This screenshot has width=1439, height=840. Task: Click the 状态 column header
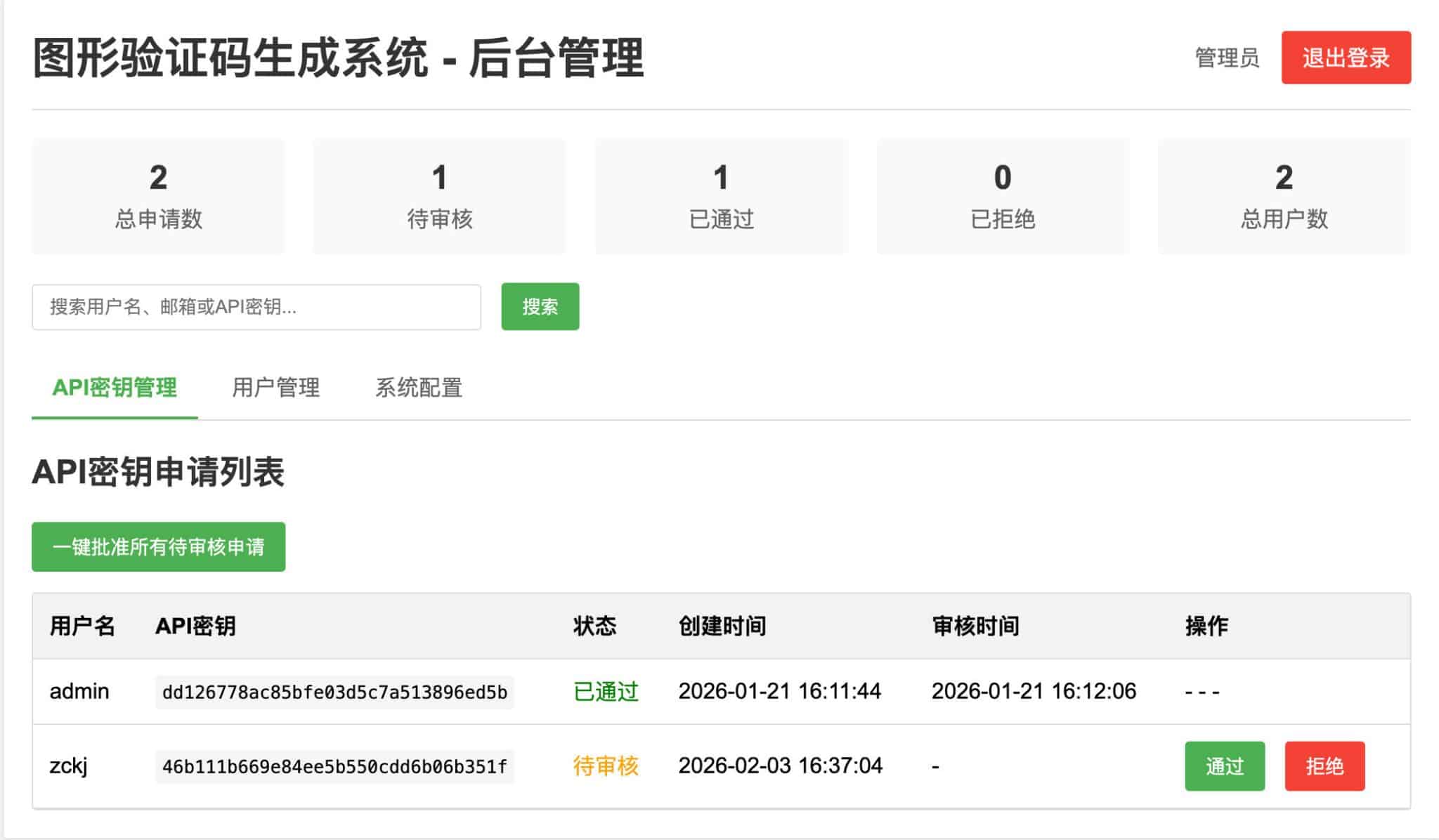pyautogui.click(x=594, y=626)
